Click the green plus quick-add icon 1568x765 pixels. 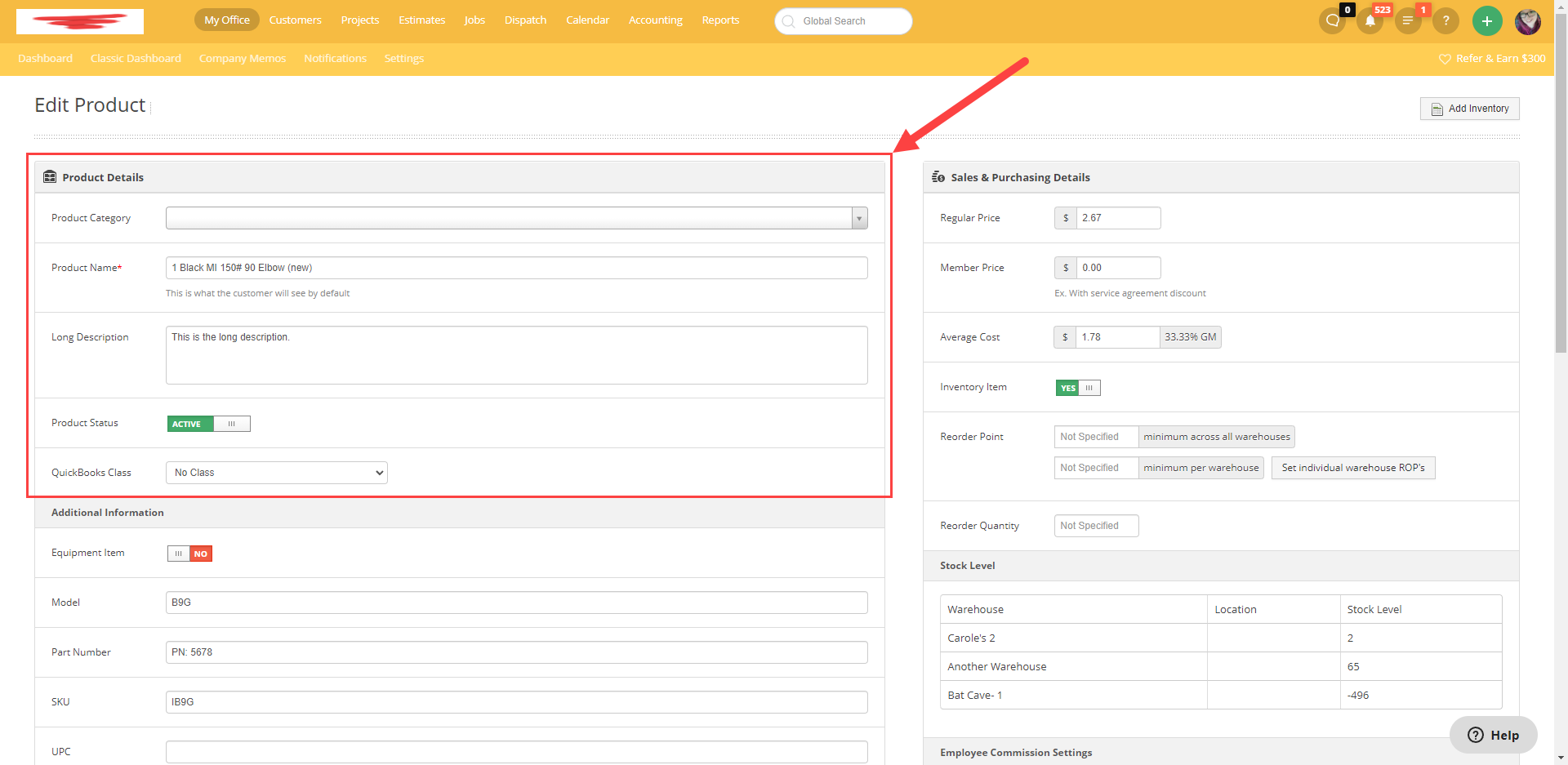coord(1486,20)
